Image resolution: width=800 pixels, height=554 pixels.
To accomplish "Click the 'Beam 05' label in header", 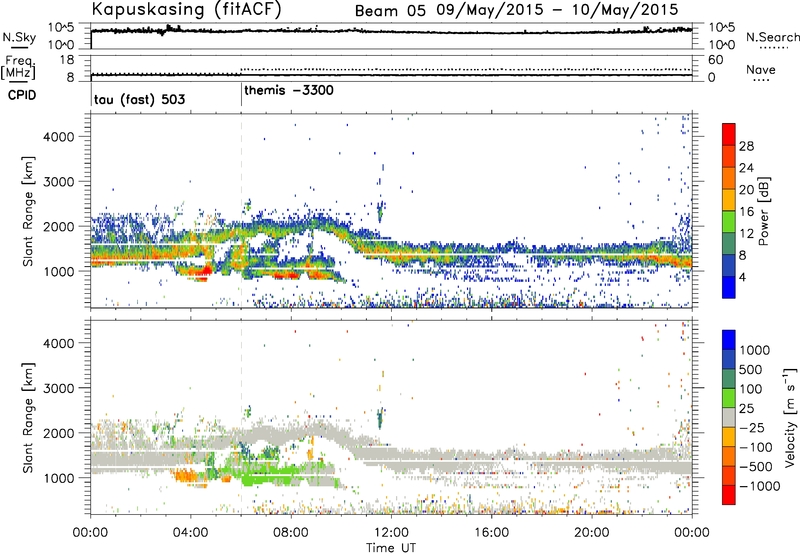I will pos(390,11).
